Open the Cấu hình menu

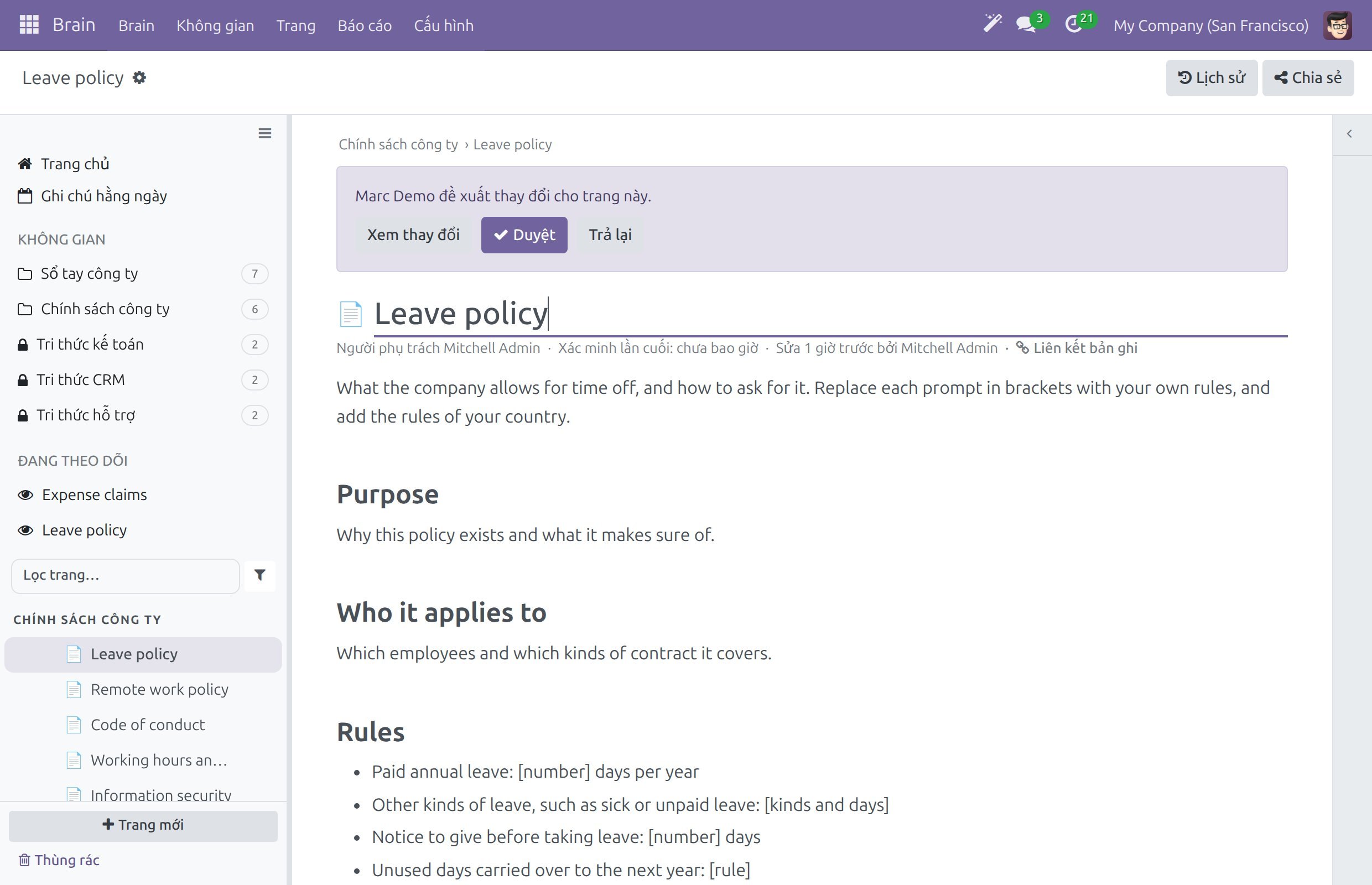pos(444,25)
